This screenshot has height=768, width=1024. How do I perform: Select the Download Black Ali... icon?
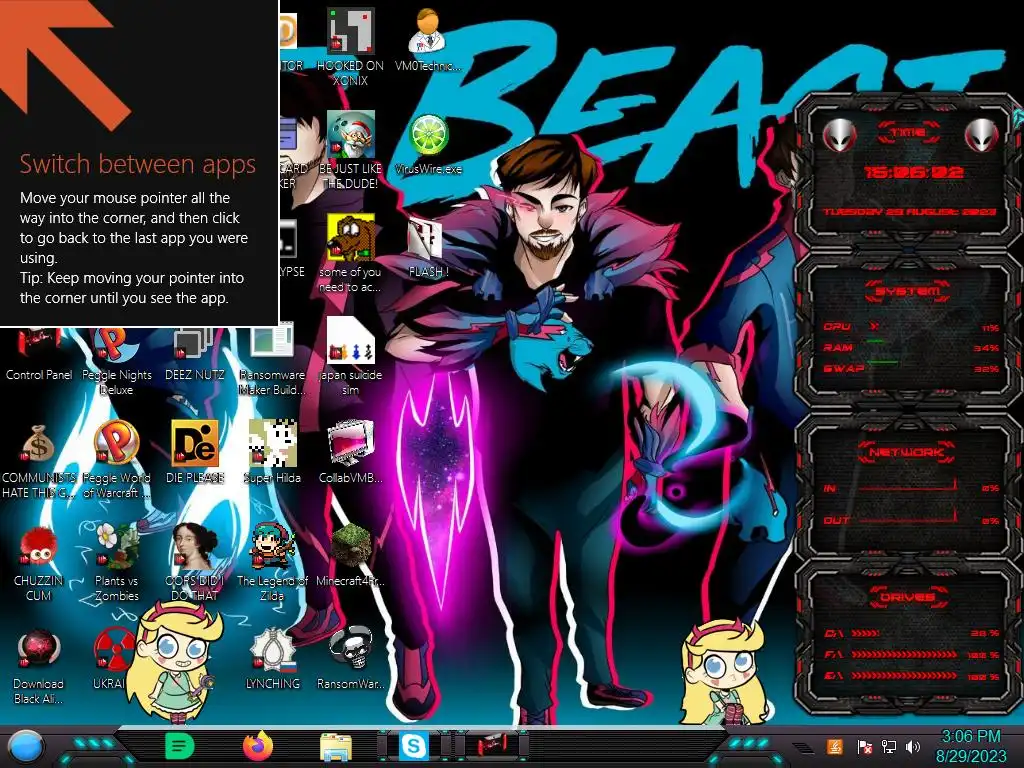(39, 666)
